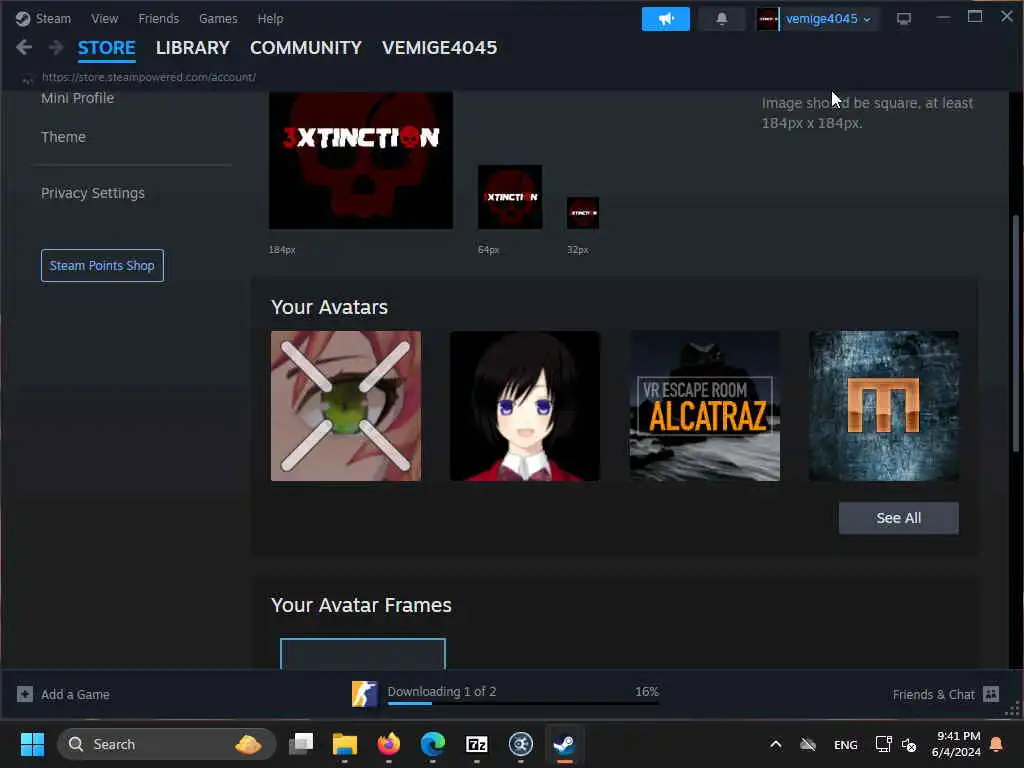This screenshot has height=768, width=1024.
Task: Open the View menu
Action: pos(104,18)
